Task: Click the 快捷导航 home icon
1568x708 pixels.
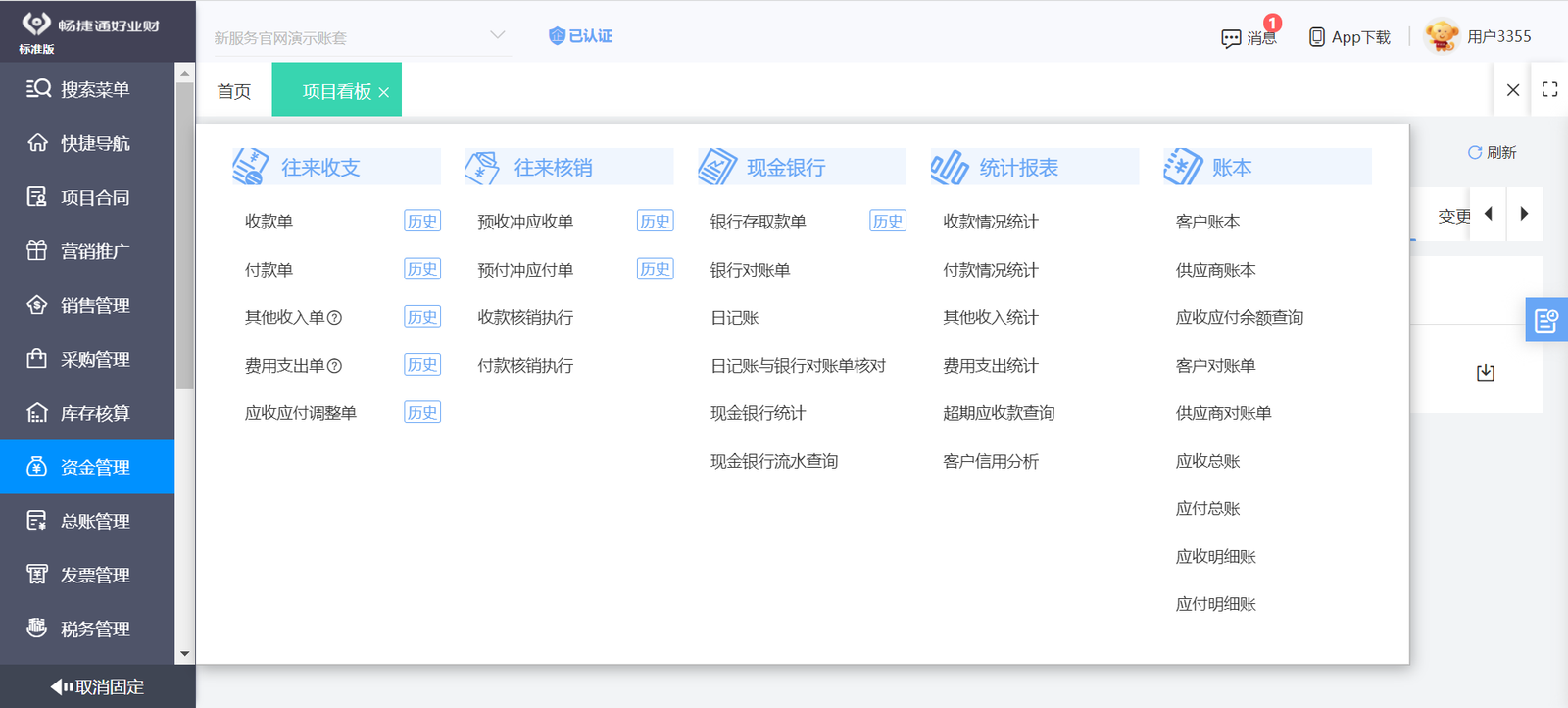Action: (37, 143)
